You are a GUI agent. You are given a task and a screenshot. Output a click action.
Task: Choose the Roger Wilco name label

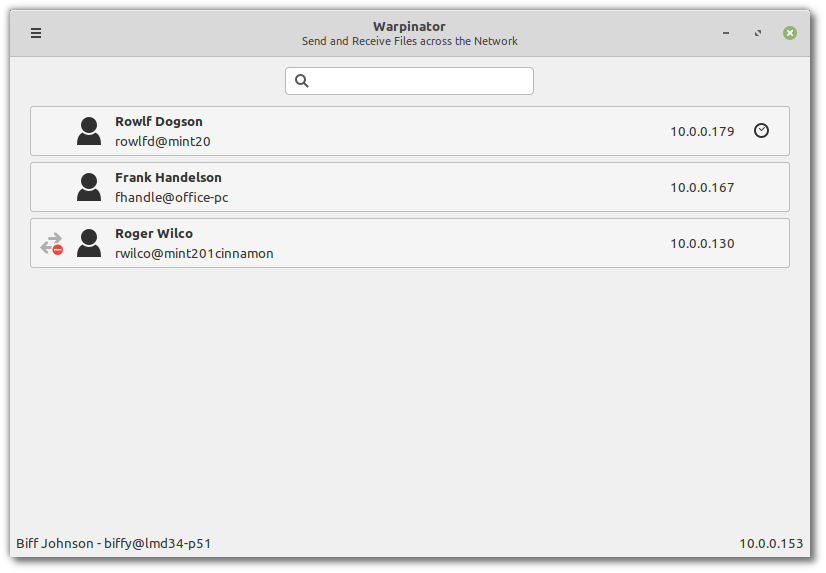pos(154,234)
